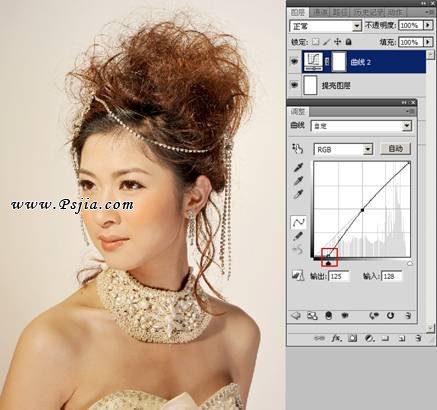Delete layer trash icon in Layers panel
This screenshot has height=410, width=437.
pos(418,339)
